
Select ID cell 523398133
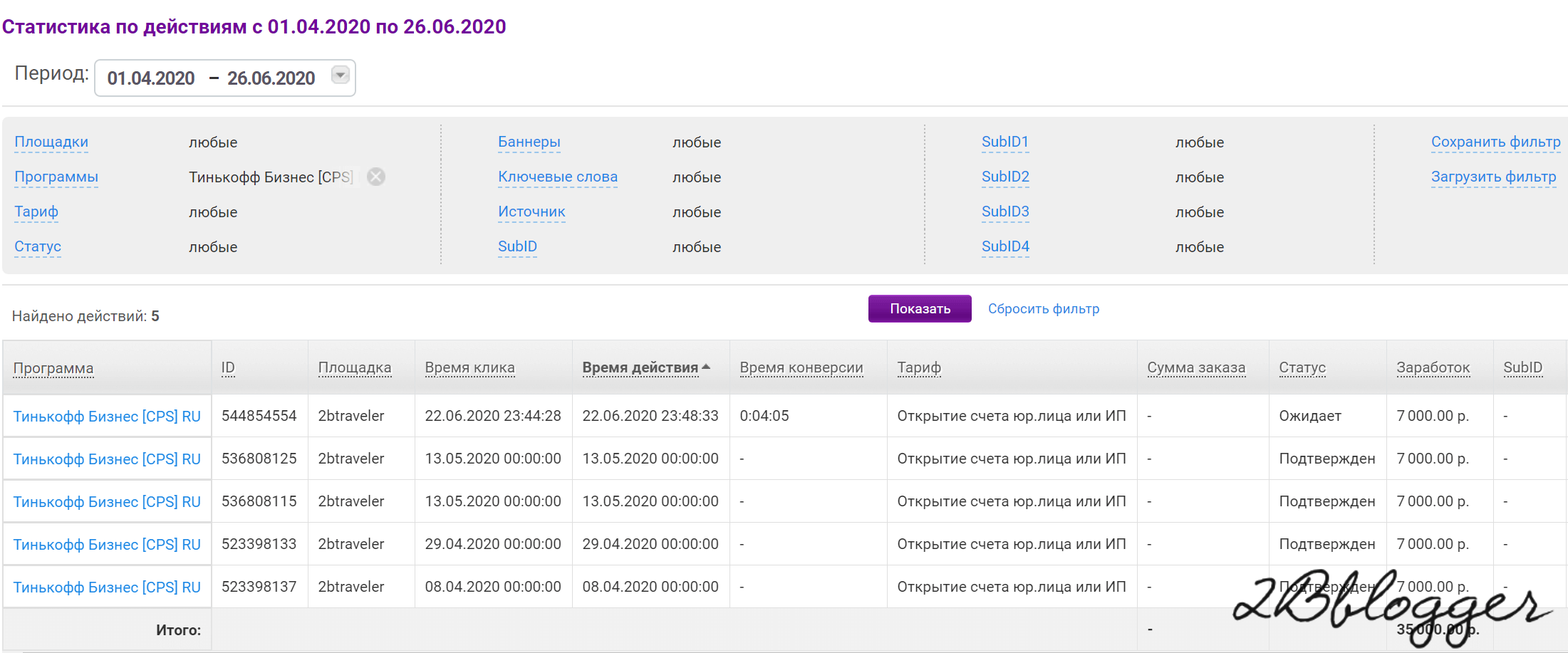pyautogui.click(x=259, y=543)
